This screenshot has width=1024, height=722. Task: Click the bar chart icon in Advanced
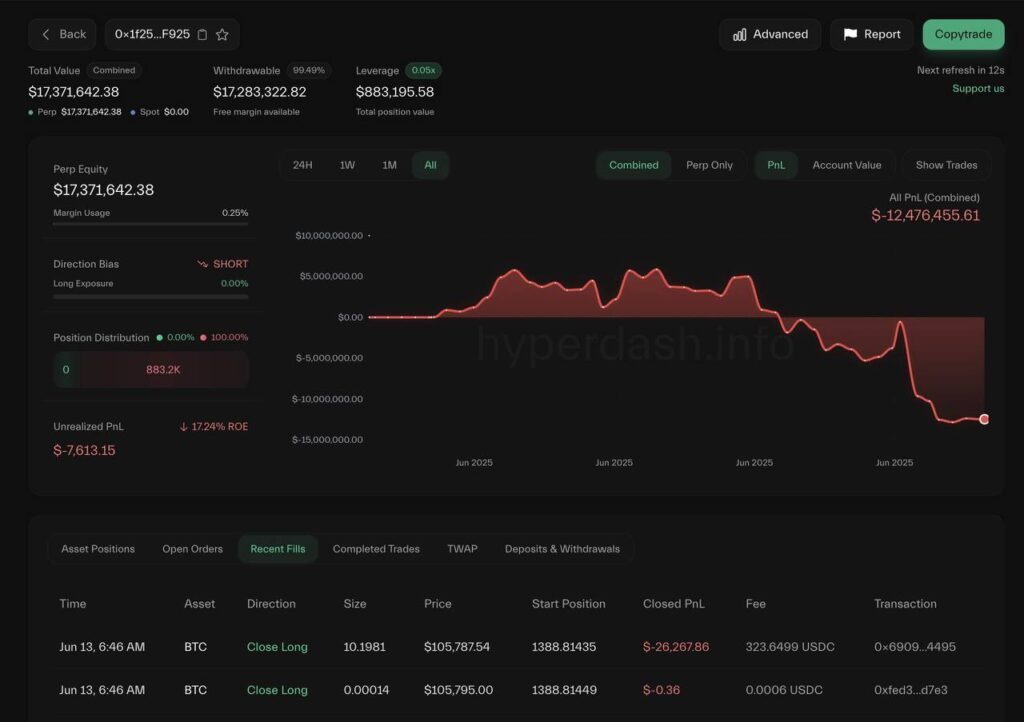tap(740, 34)
